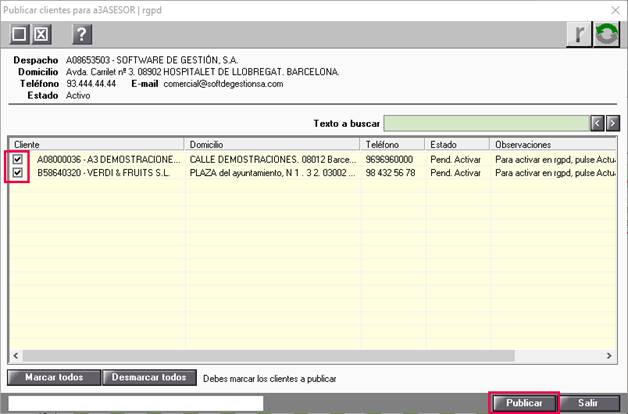Click the Publicar button

524,403
